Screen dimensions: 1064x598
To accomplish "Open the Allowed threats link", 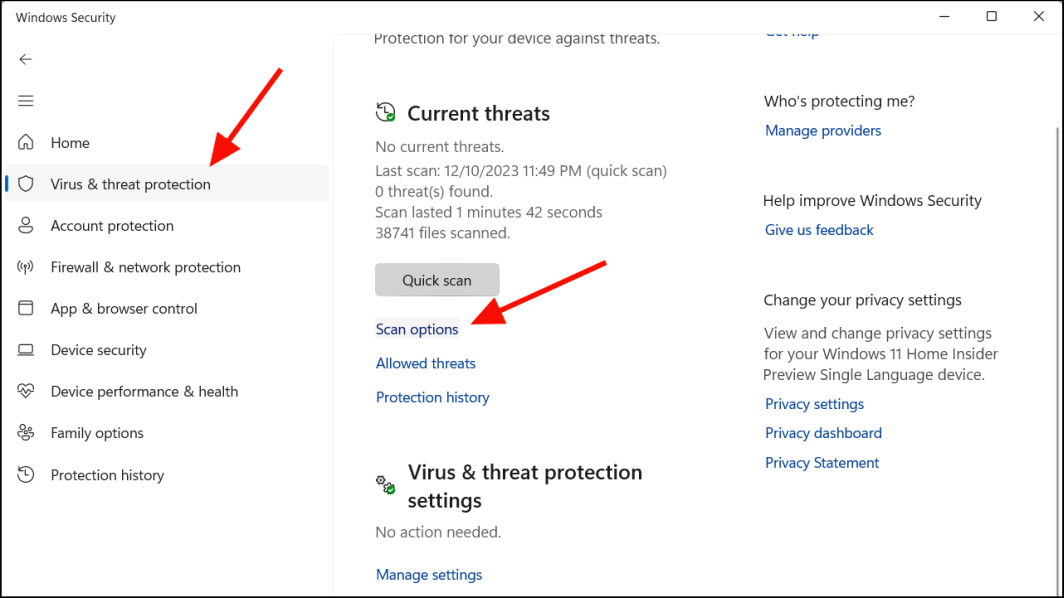I will coord(425,363).
